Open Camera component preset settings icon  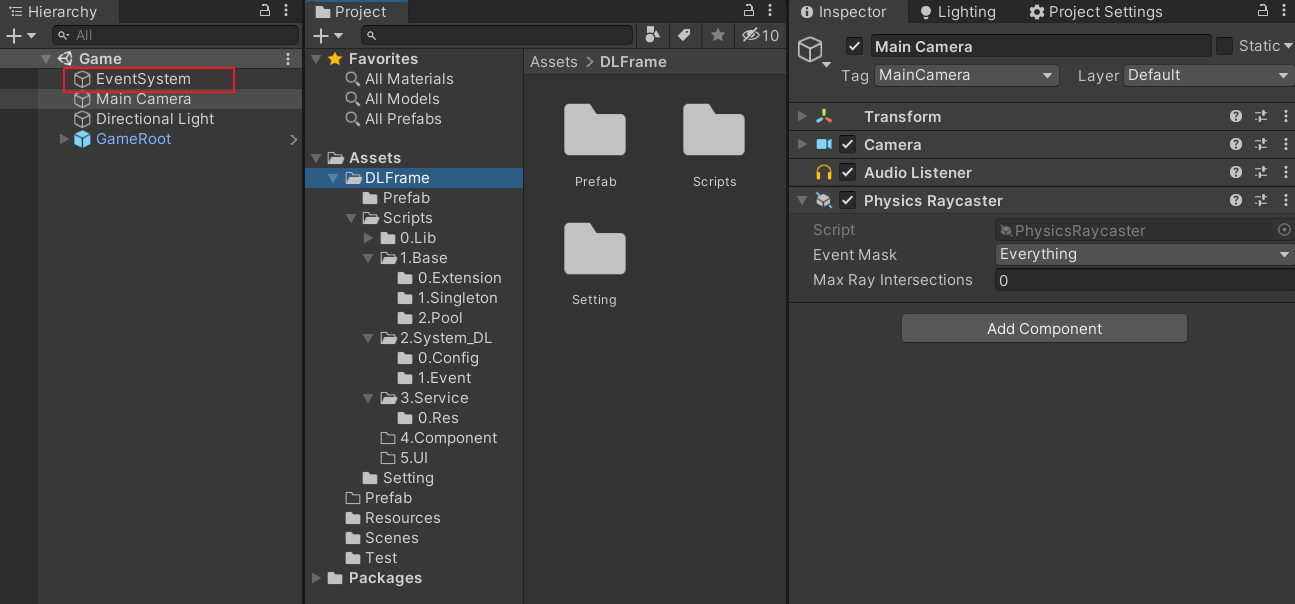[x=1261, y=145]
